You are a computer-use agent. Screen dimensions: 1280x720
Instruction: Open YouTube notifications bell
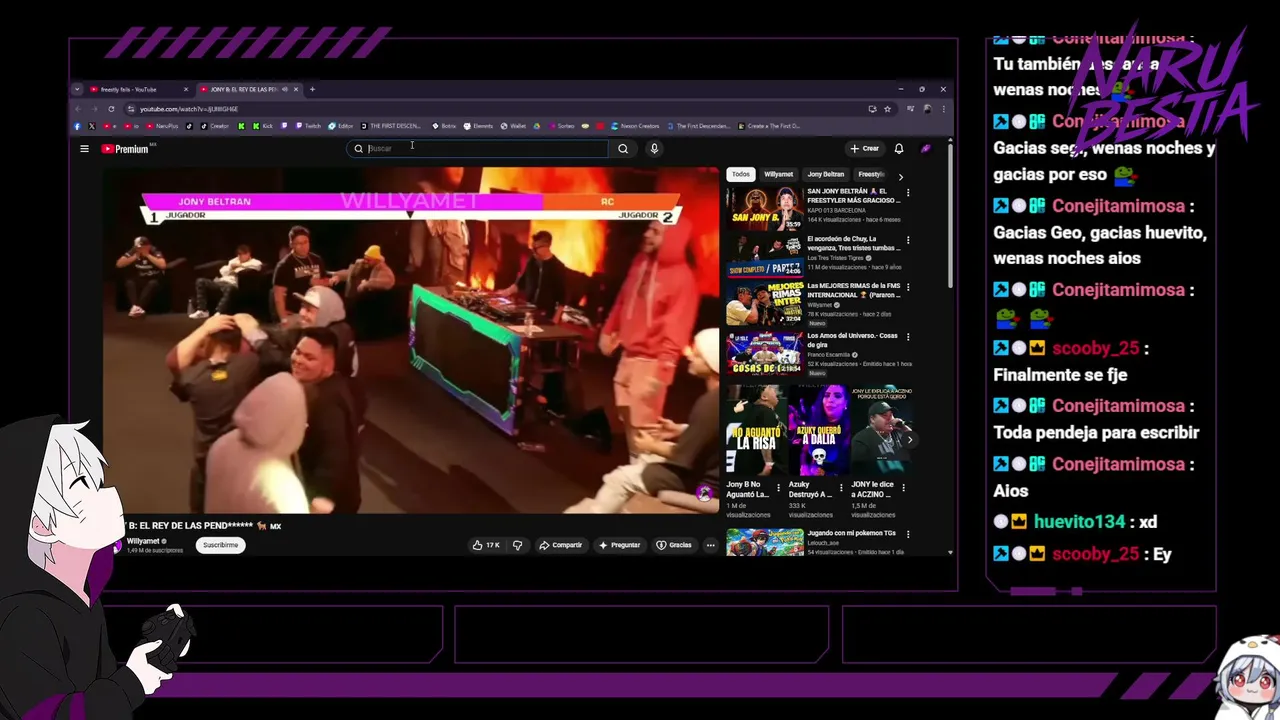click(899, 149)
